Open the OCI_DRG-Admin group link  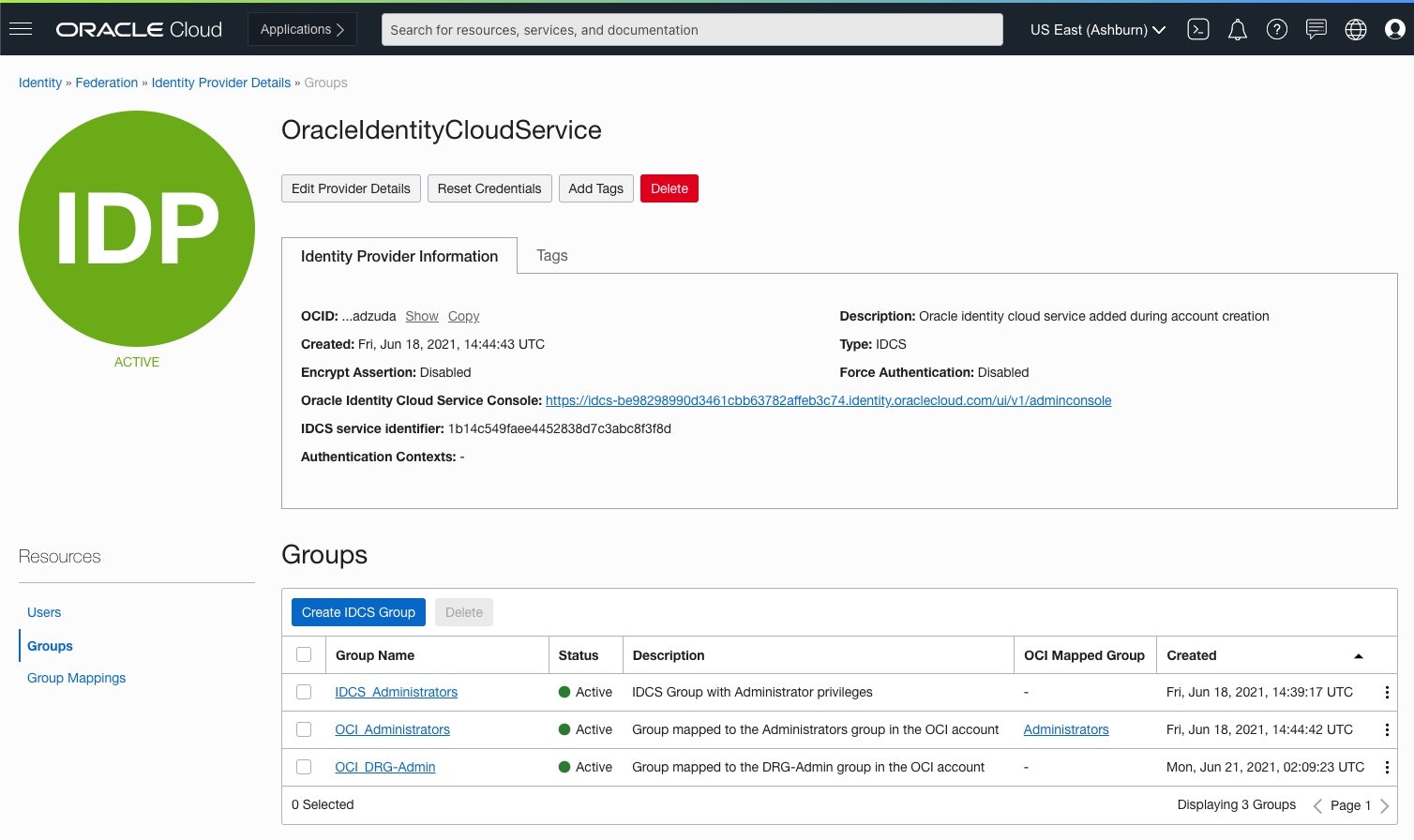pyautogui.click(x=384, y=767)
